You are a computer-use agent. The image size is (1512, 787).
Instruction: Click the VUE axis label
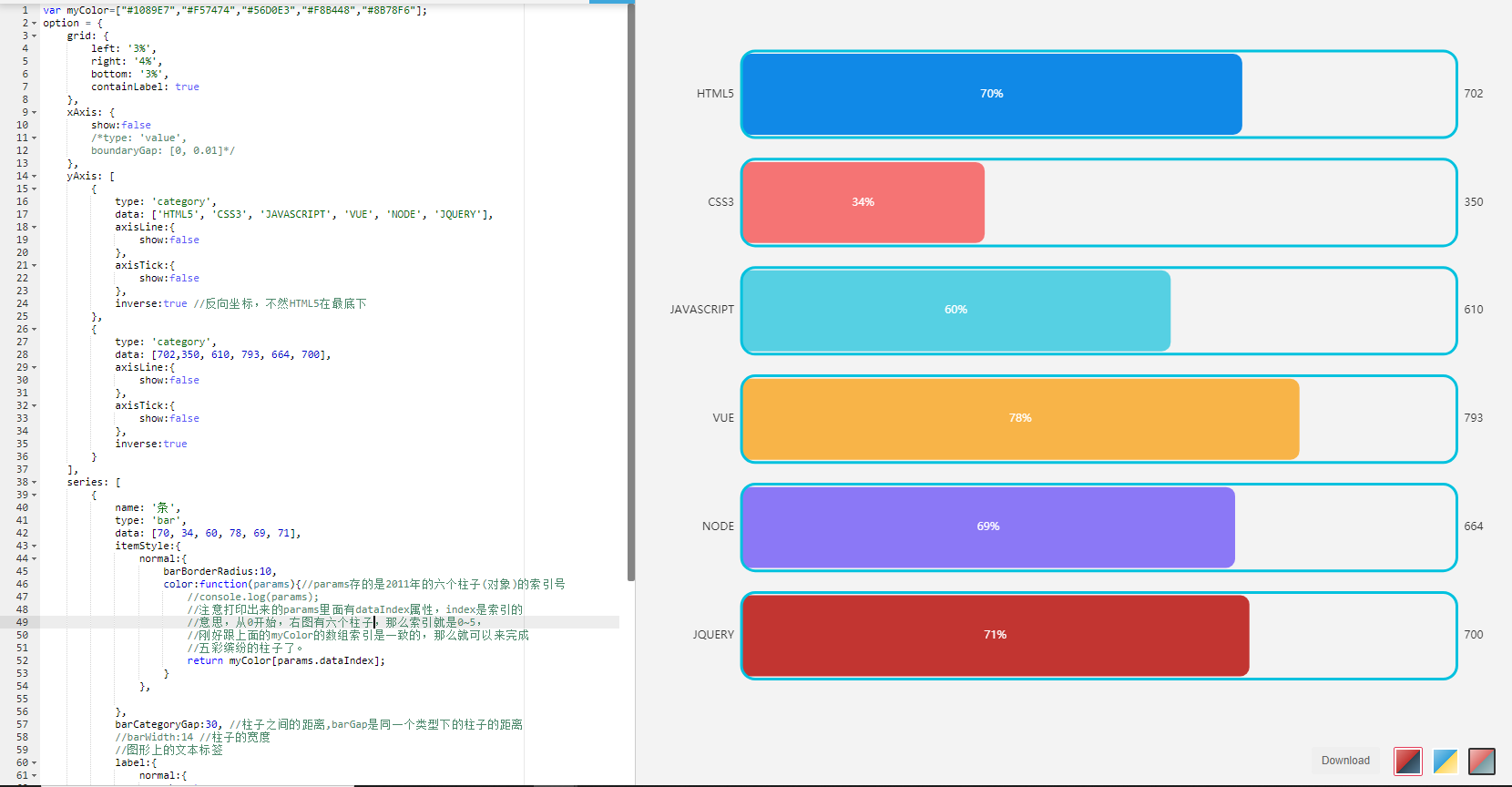click(x=723, y=418)
